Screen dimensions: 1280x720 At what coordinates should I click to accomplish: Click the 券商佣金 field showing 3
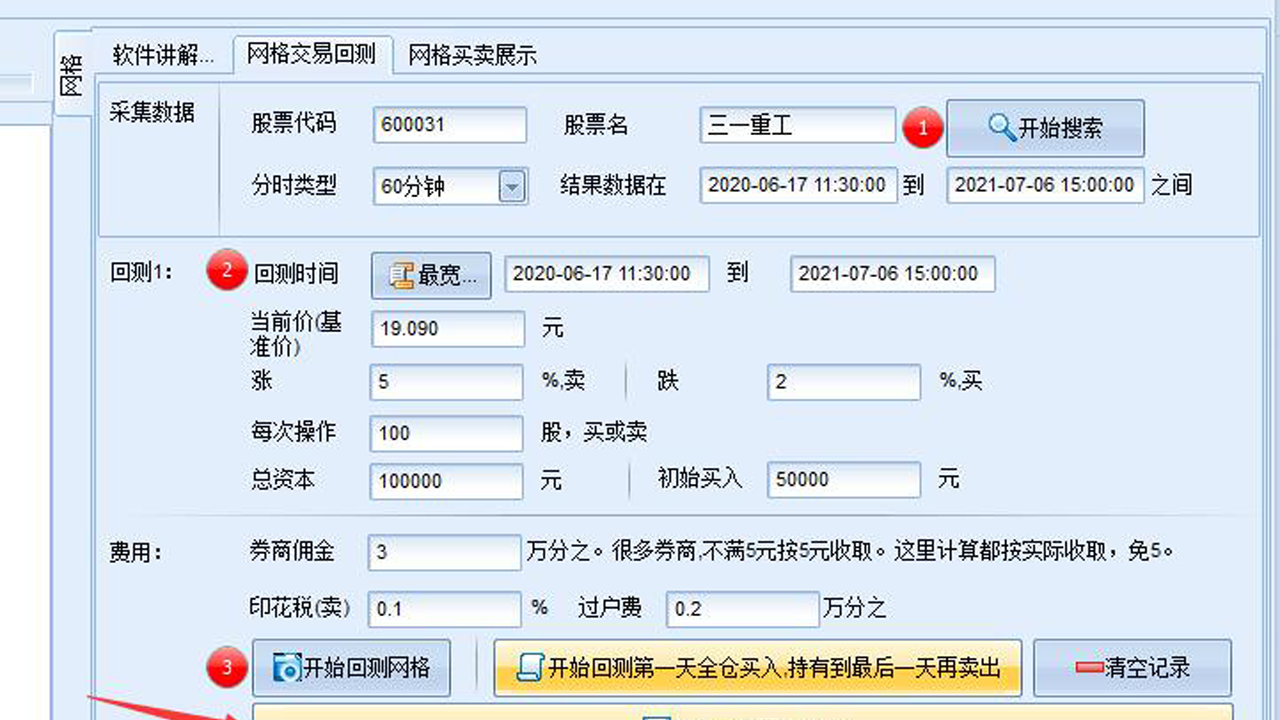(x=445, y=552)
